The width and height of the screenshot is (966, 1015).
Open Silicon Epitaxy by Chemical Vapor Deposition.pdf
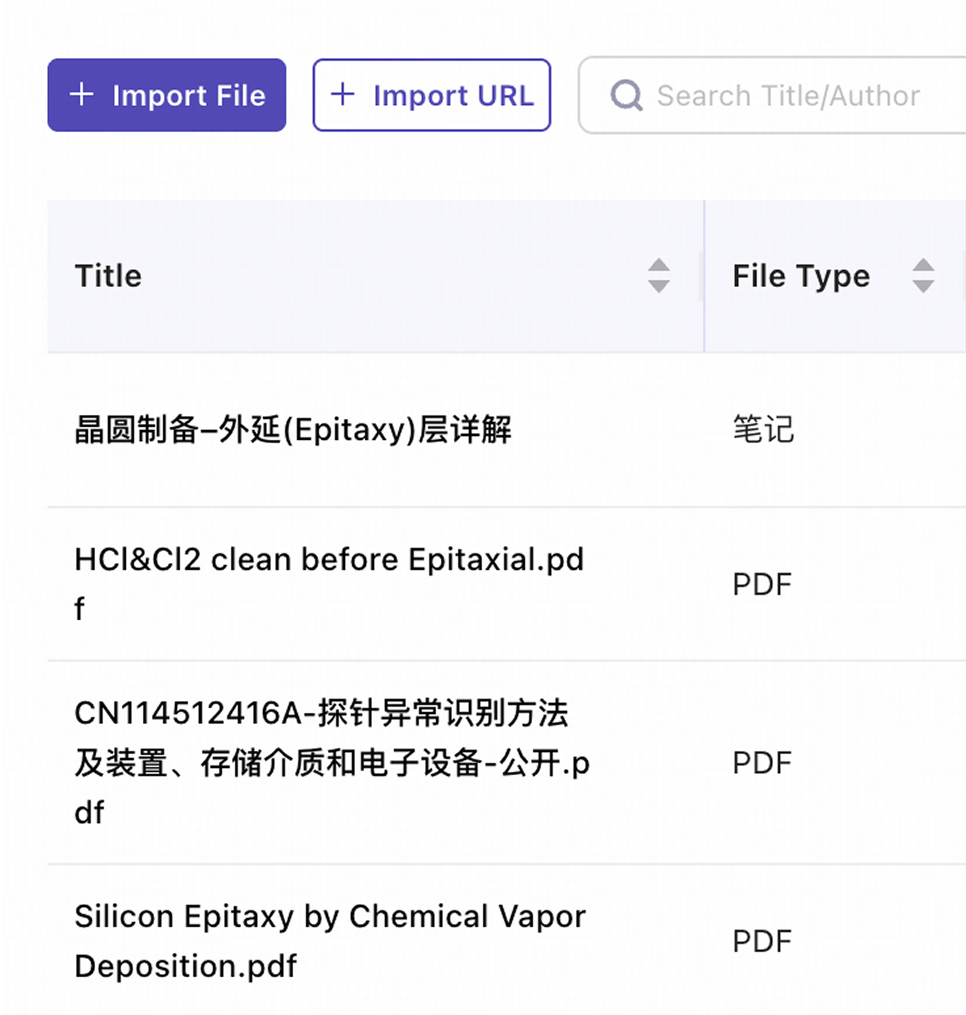pos(330,941)
